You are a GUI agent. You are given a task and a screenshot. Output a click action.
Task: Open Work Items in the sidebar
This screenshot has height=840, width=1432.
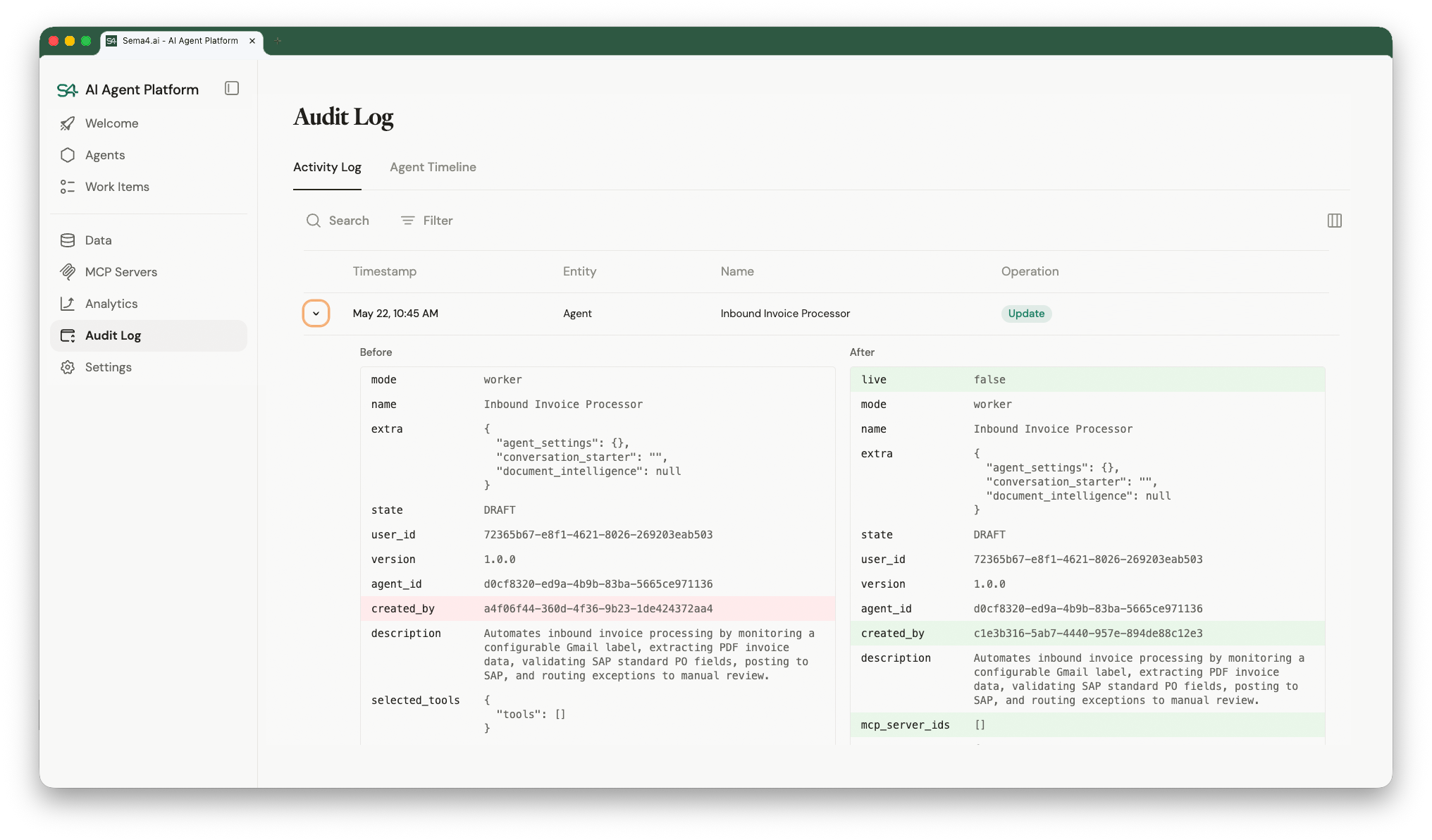(149, 187)
